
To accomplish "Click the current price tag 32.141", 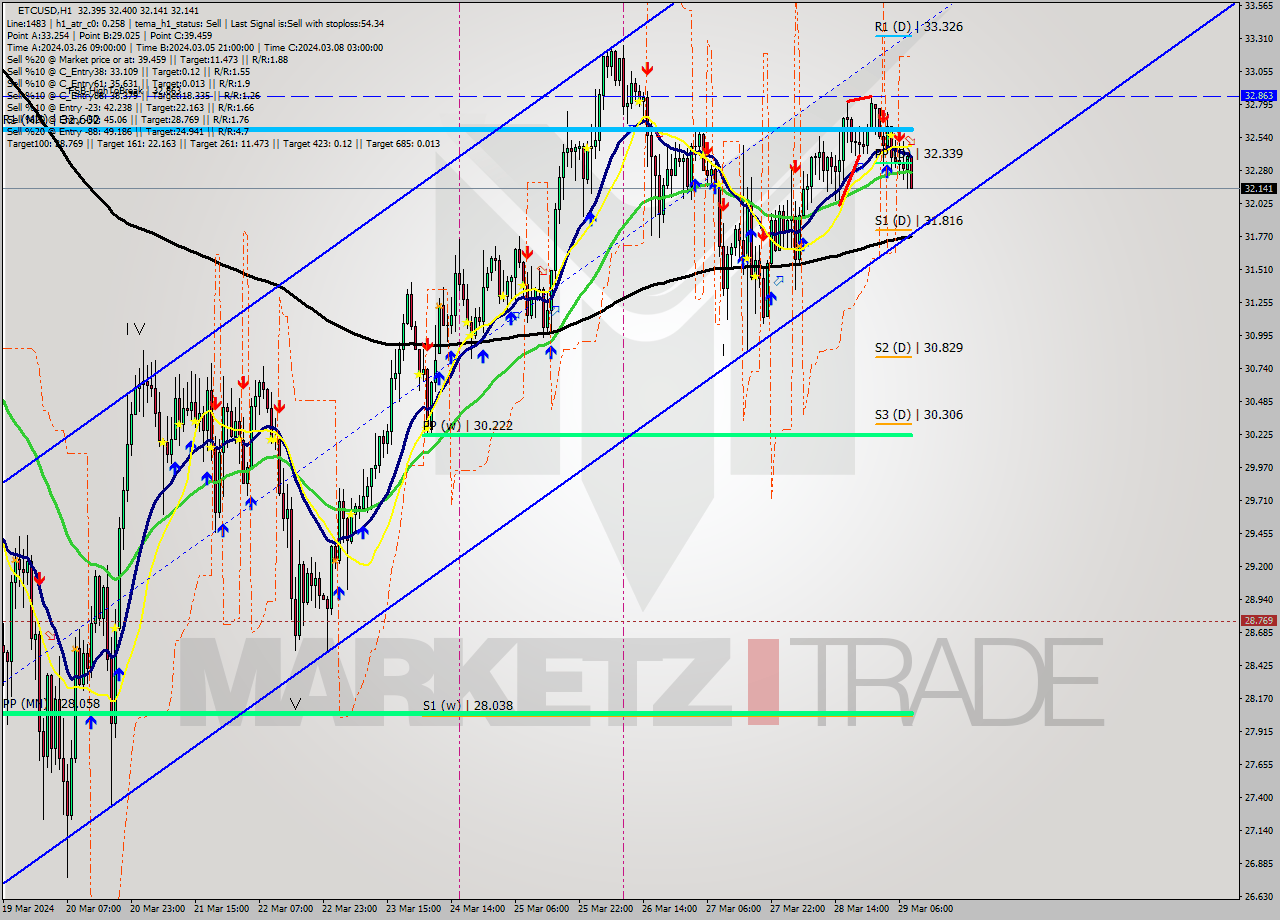I will 1258,188.
